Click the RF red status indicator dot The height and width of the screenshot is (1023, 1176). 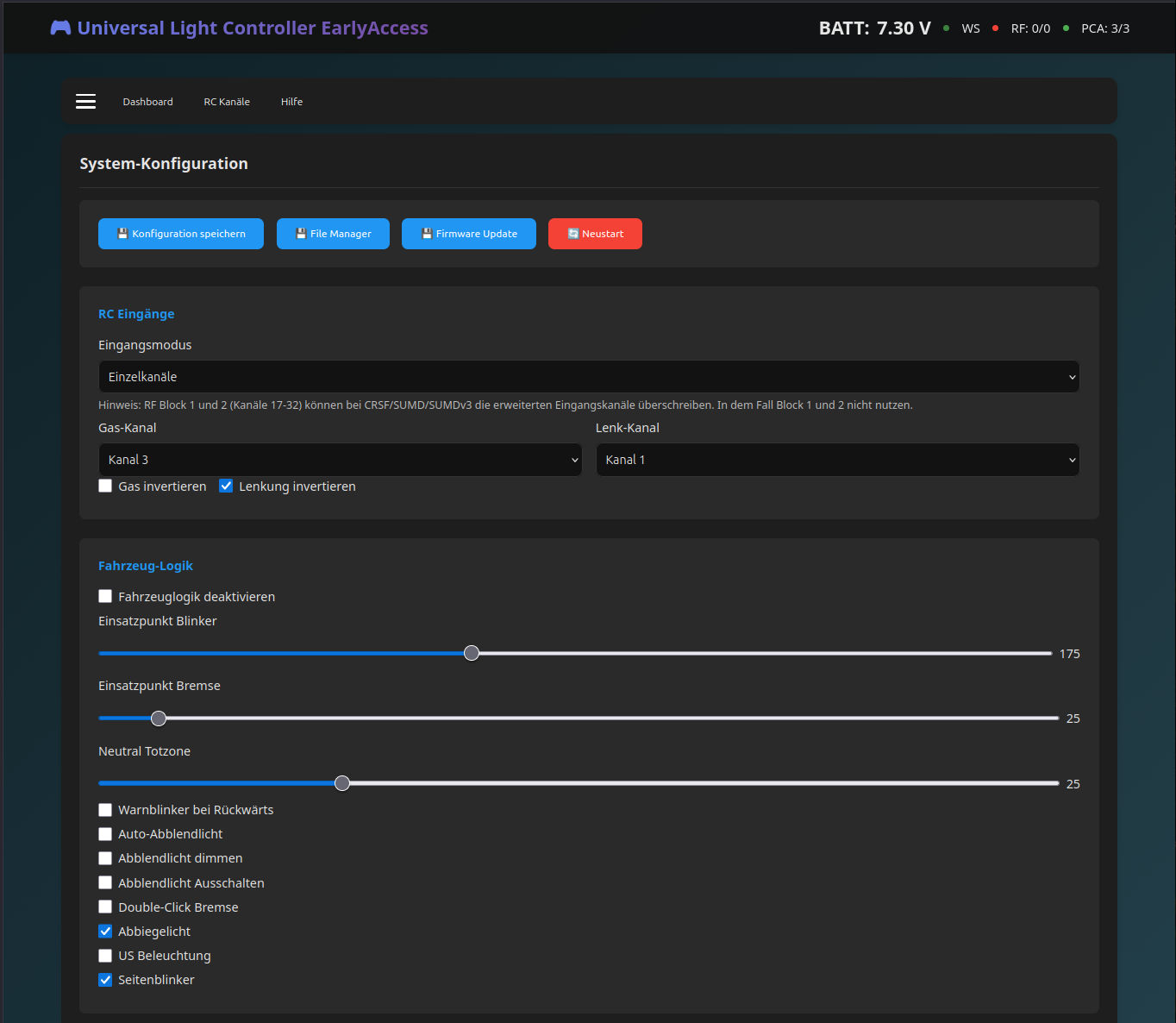[995, 28]
